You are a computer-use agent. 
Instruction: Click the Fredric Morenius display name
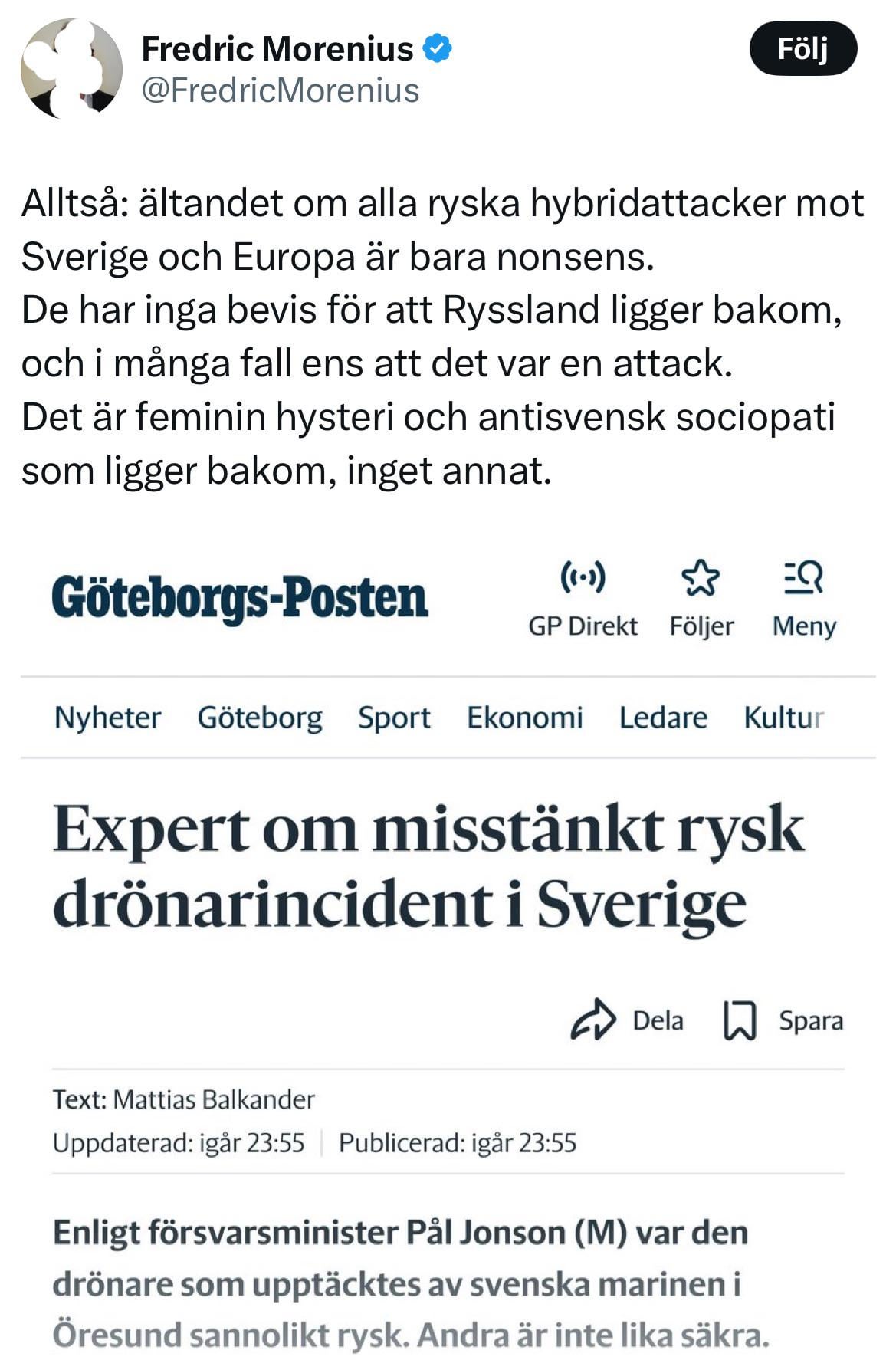277,49
